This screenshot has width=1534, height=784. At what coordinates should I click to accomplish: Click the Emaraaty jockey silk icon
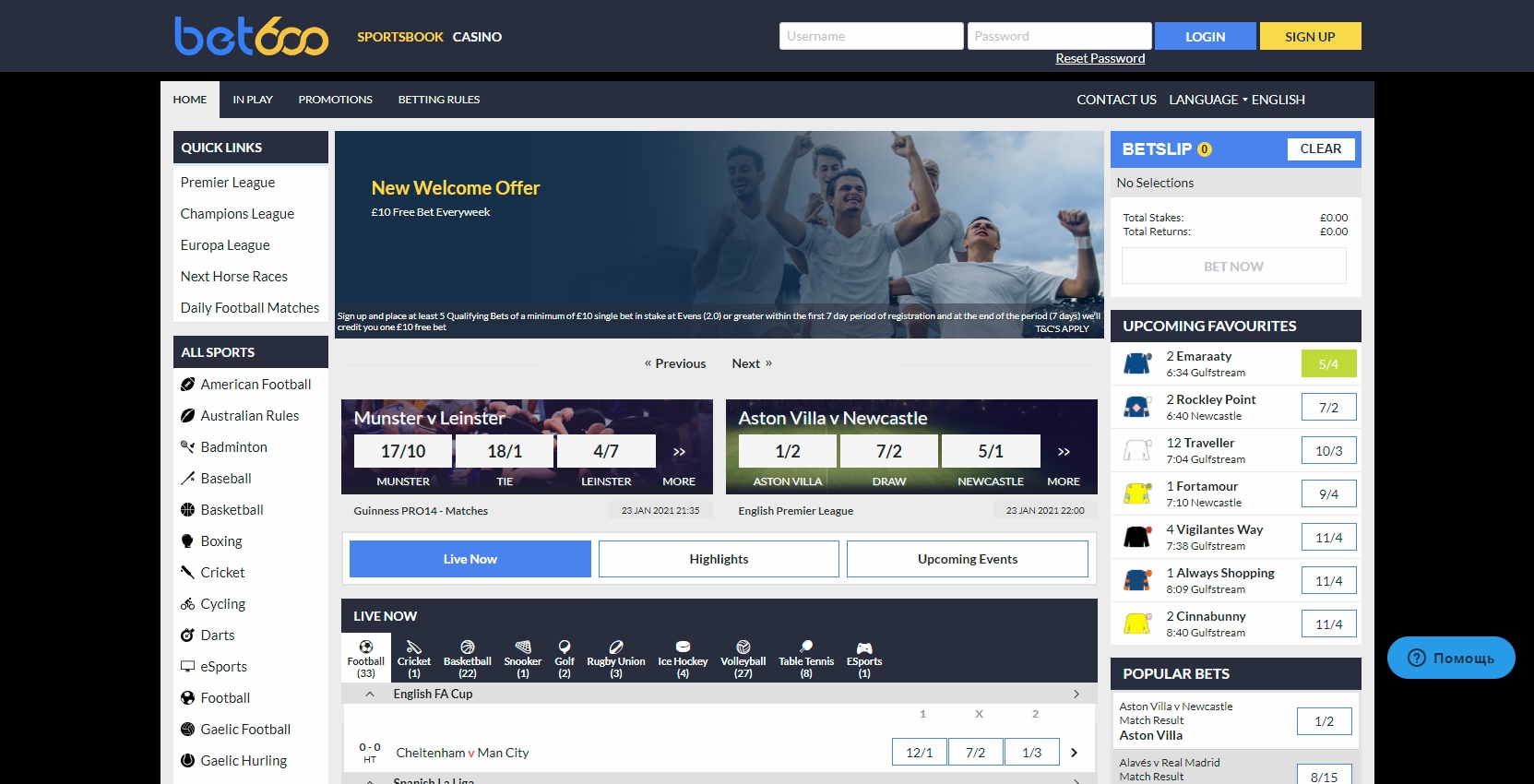(x=1137, y=363)
